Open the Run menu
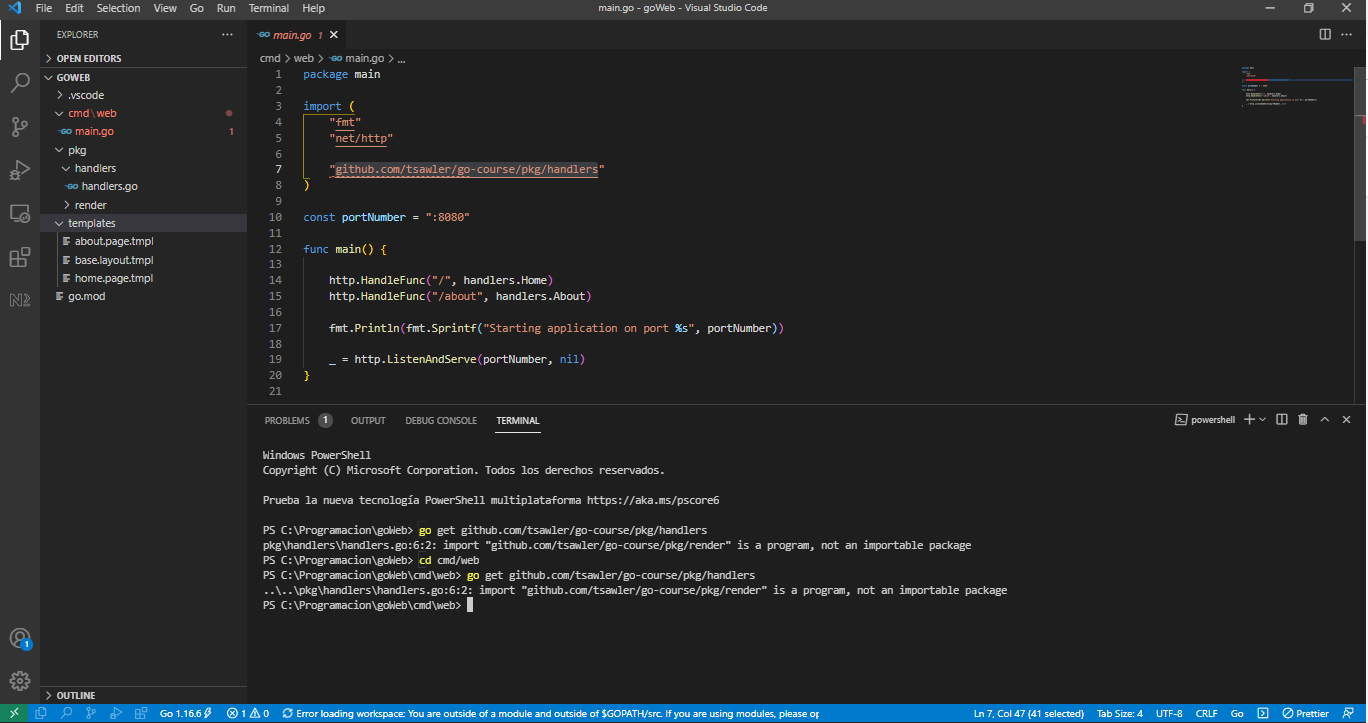The height and width of the screenshot is (723, 1368). coord(226,8)
